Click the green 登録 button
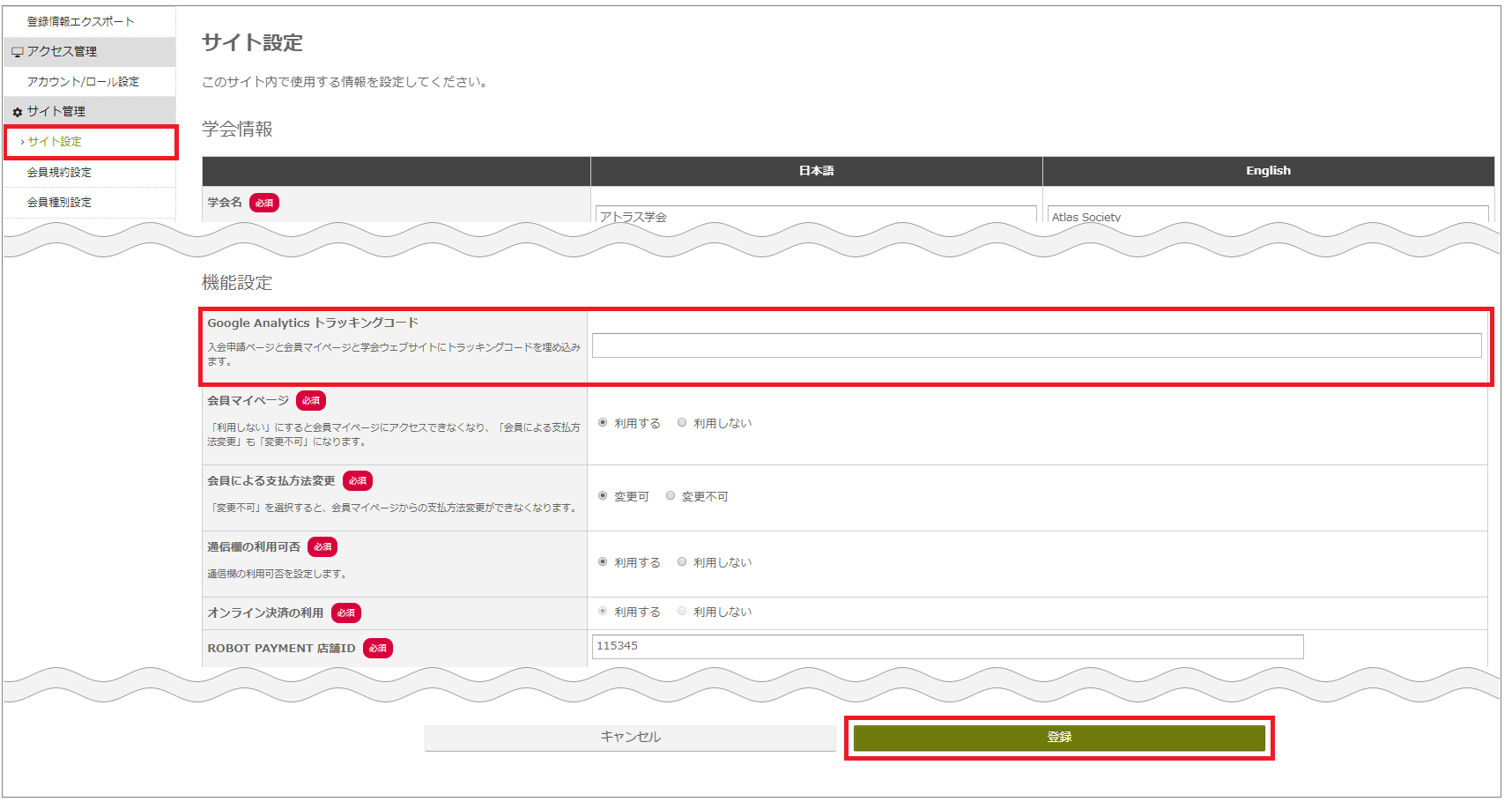Viewport: 1512px width, 802px height. pyautogui.click(x=1059, y=738)
